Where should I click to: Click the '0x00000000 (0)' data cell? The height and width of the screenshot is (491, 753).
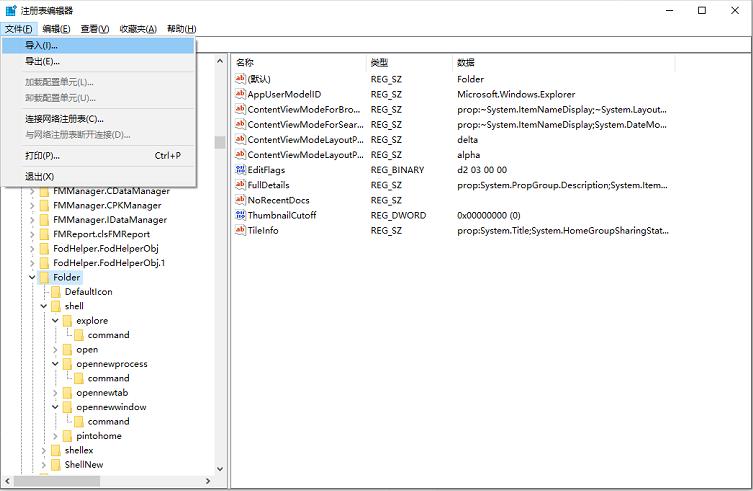[x=488, y=215]
